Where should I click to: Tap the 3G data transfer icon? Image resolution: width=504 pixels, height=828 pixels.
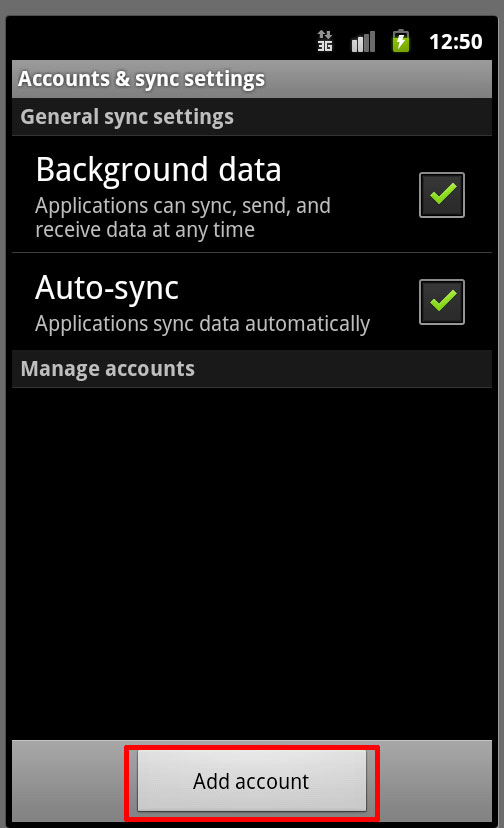point(325,41)
